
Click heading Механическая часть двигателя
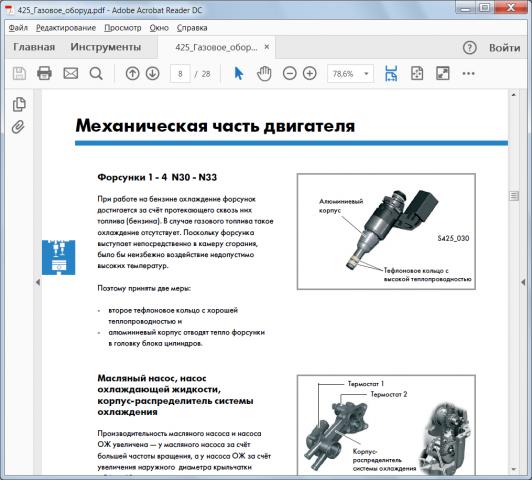[x=215, y=126]
